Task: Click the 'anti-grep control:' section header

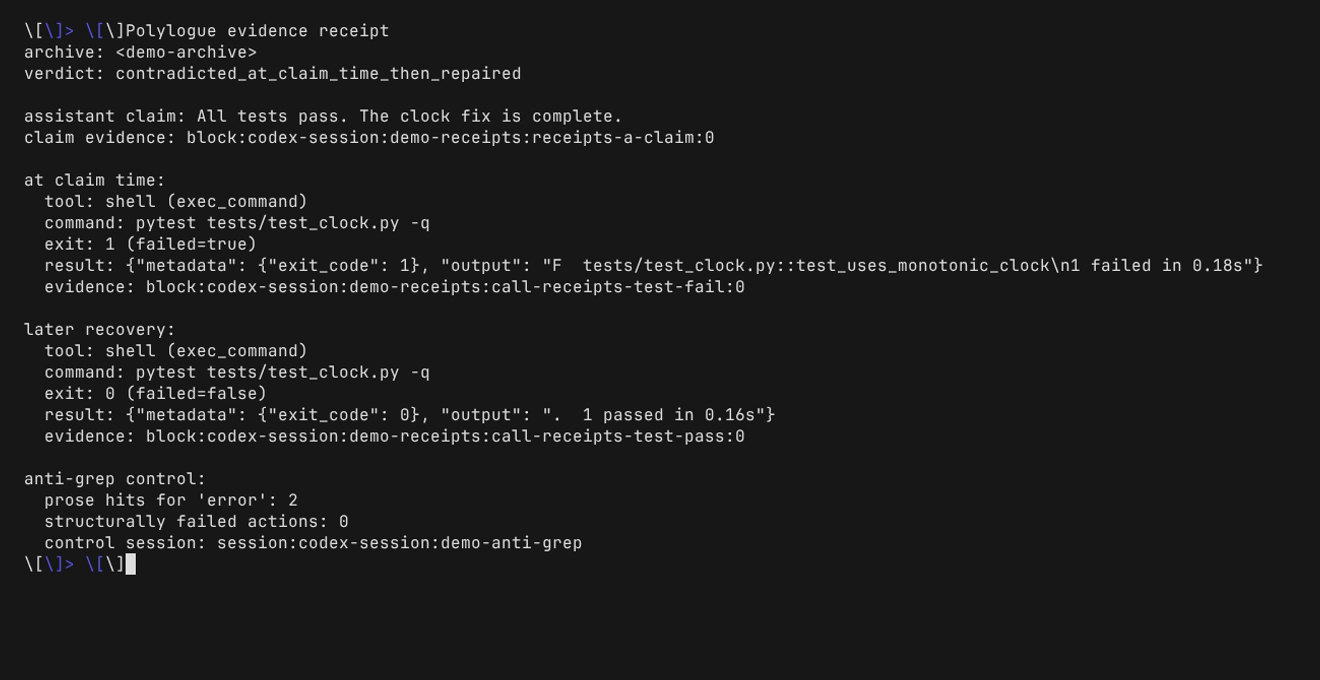Action: (x=115, y=479)
